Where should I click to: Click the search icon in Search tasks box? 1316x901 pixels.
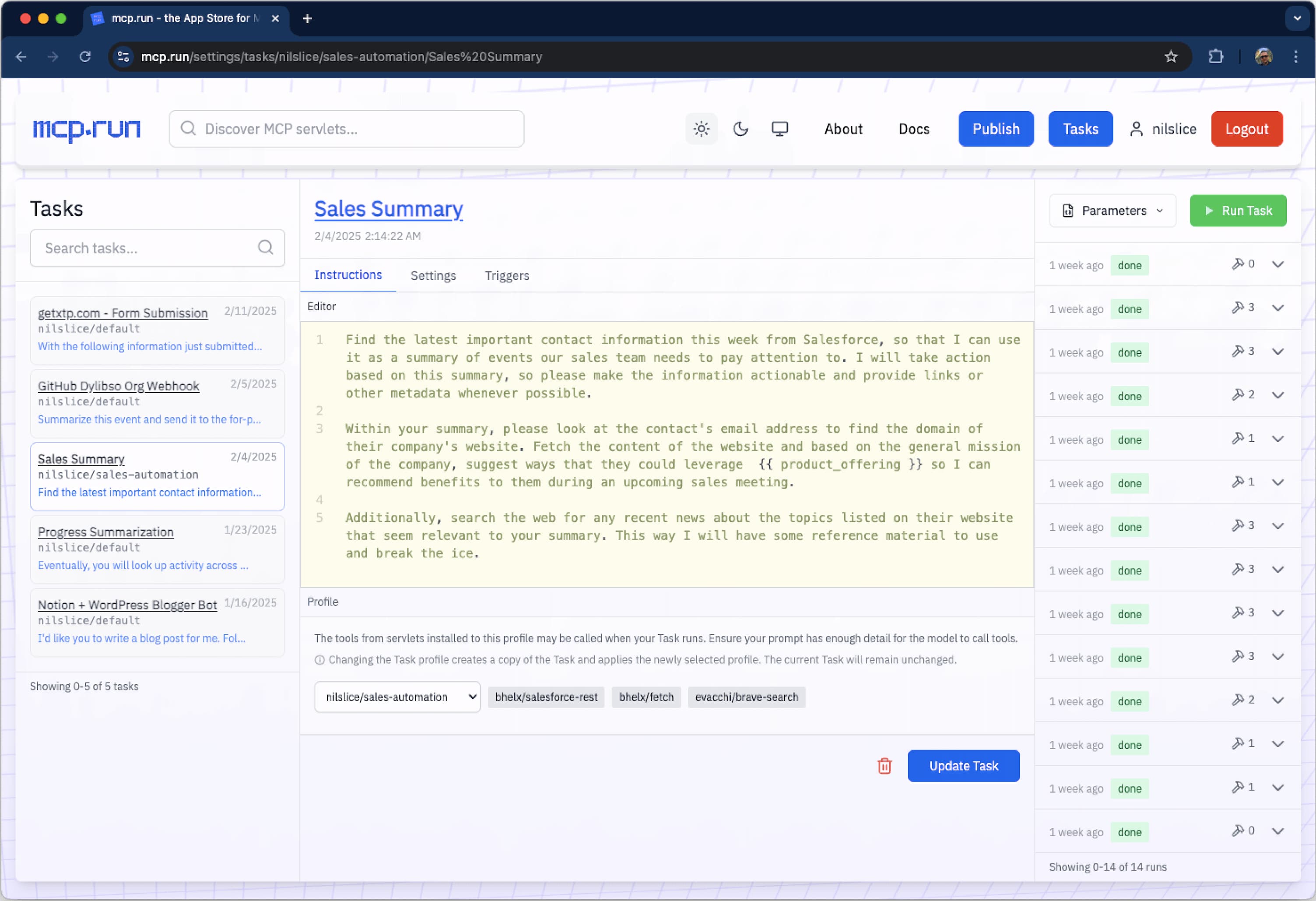pos(265,247)
